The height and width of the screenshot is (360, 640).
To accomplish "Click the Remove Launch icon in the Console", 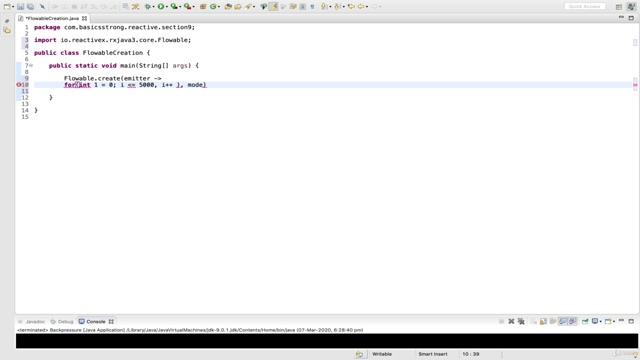I will pyautogui.click(x=511, y=322).
